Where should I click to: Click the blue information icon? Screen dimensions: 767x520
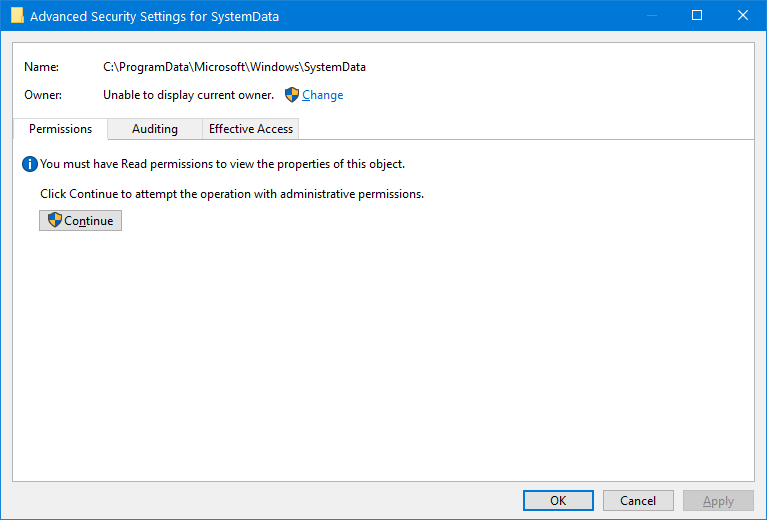pos(29,164)
